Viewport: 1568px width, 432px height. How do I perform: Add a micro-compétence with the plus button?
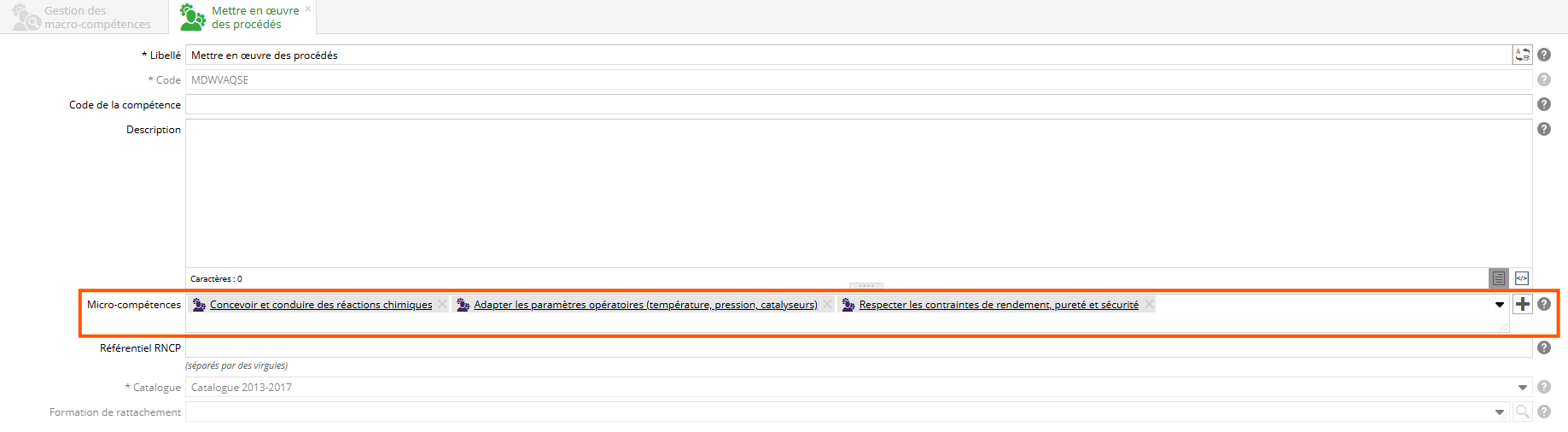click(1522, 304)
